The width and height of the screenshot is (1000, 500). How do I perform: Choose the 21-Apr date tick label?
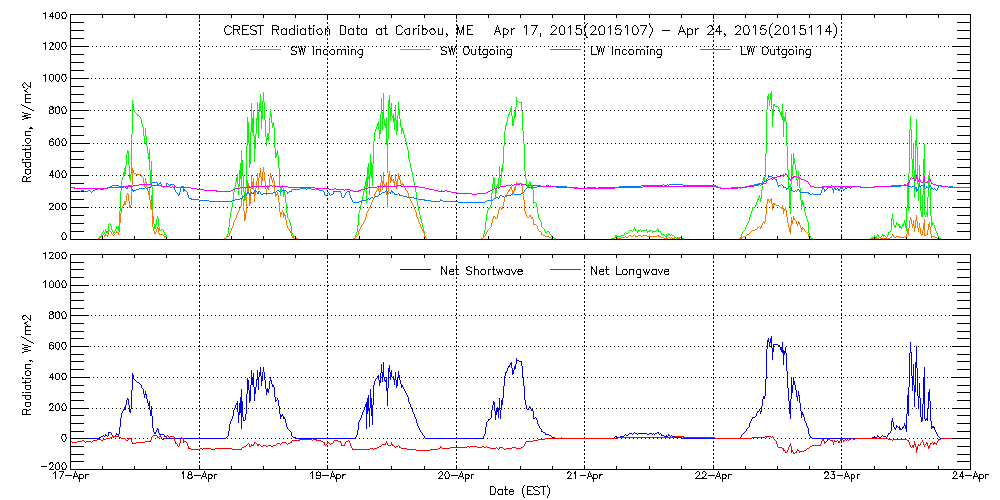click(584, 477)
